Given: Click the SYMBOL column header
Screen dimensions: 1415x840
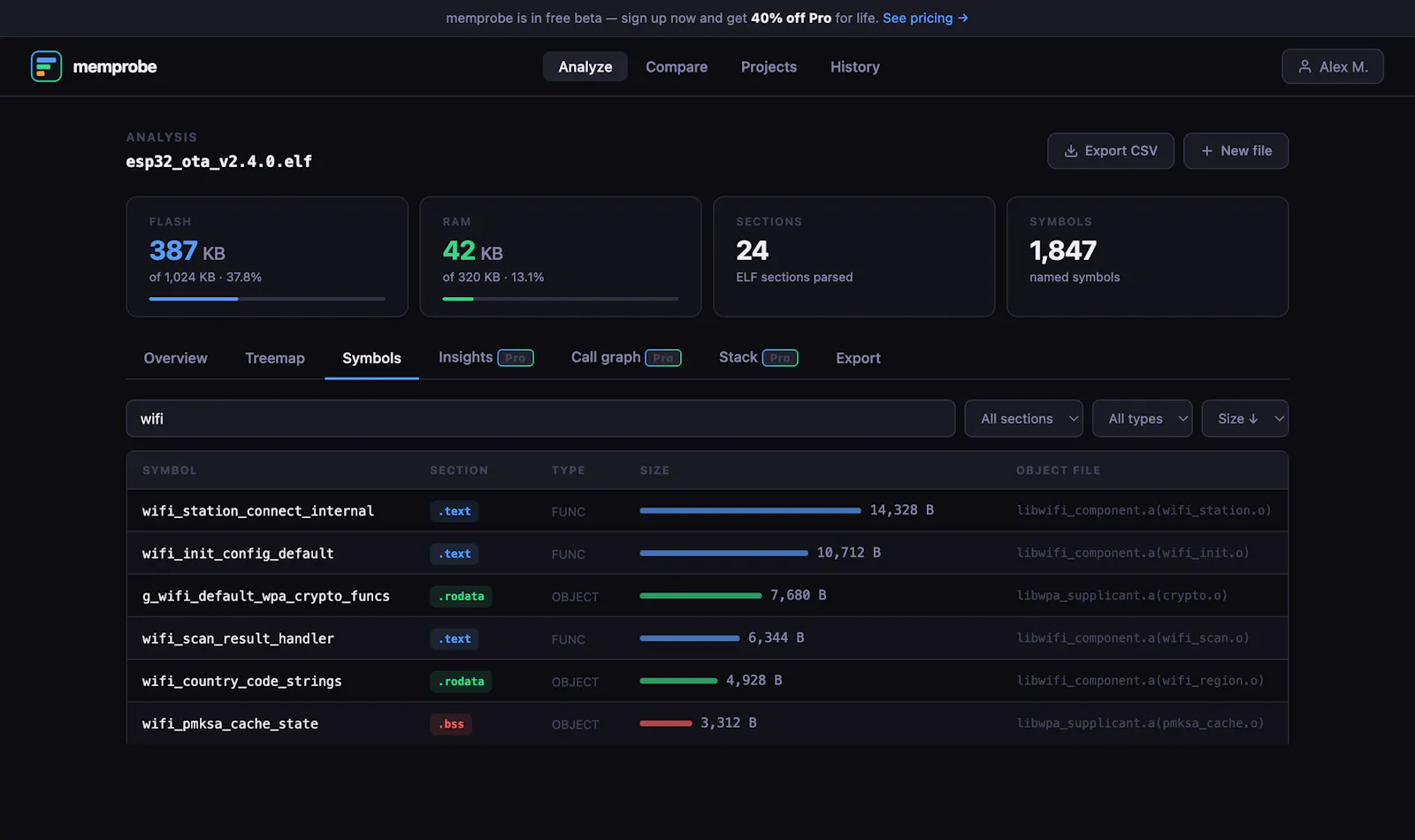Looking at the screenshot, I should coord(170,470).
